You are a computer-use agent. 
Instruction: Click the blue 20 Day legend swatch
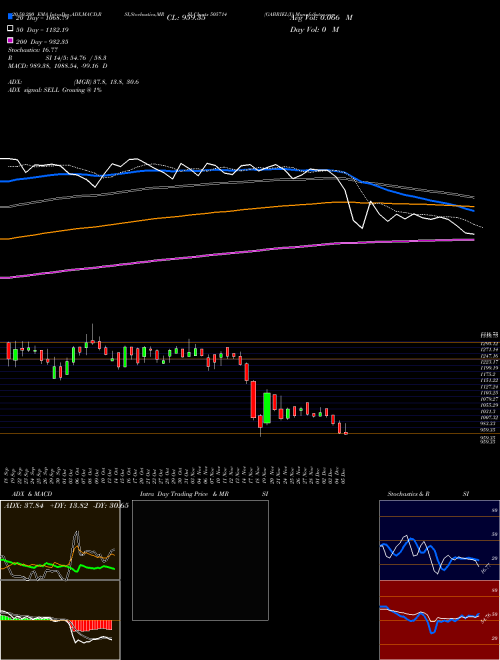pyautogui.click(x=10, y=17)
